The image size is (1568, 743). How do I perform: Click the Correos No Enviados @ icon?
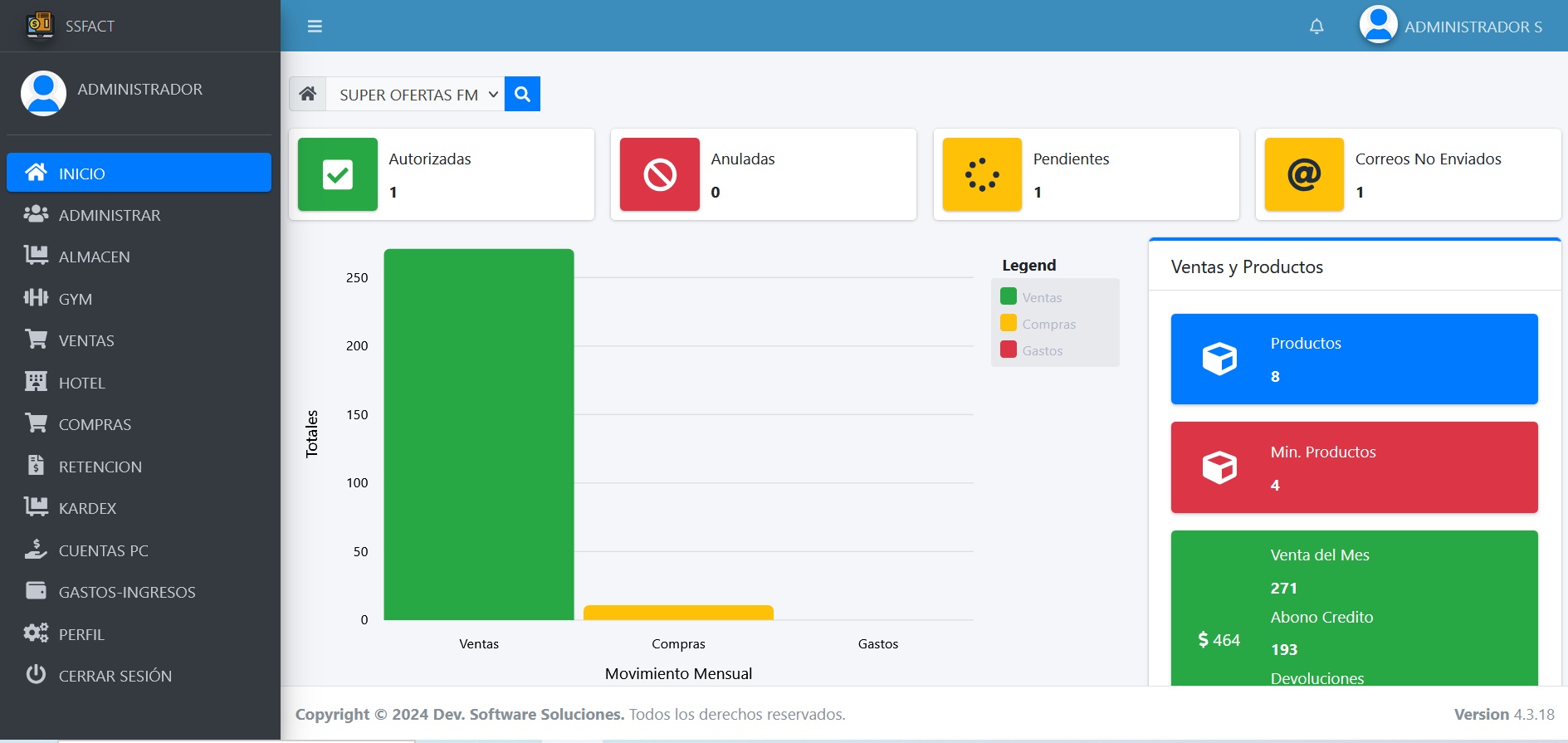point(1304,174)
